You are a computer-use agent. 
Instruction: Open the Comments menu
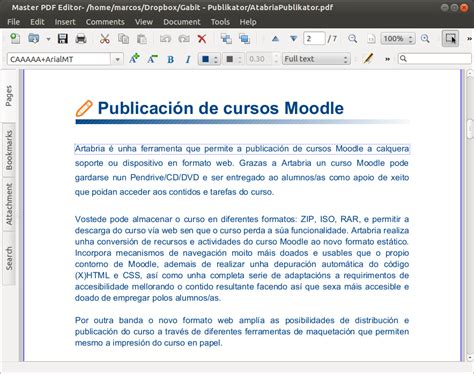105,22
